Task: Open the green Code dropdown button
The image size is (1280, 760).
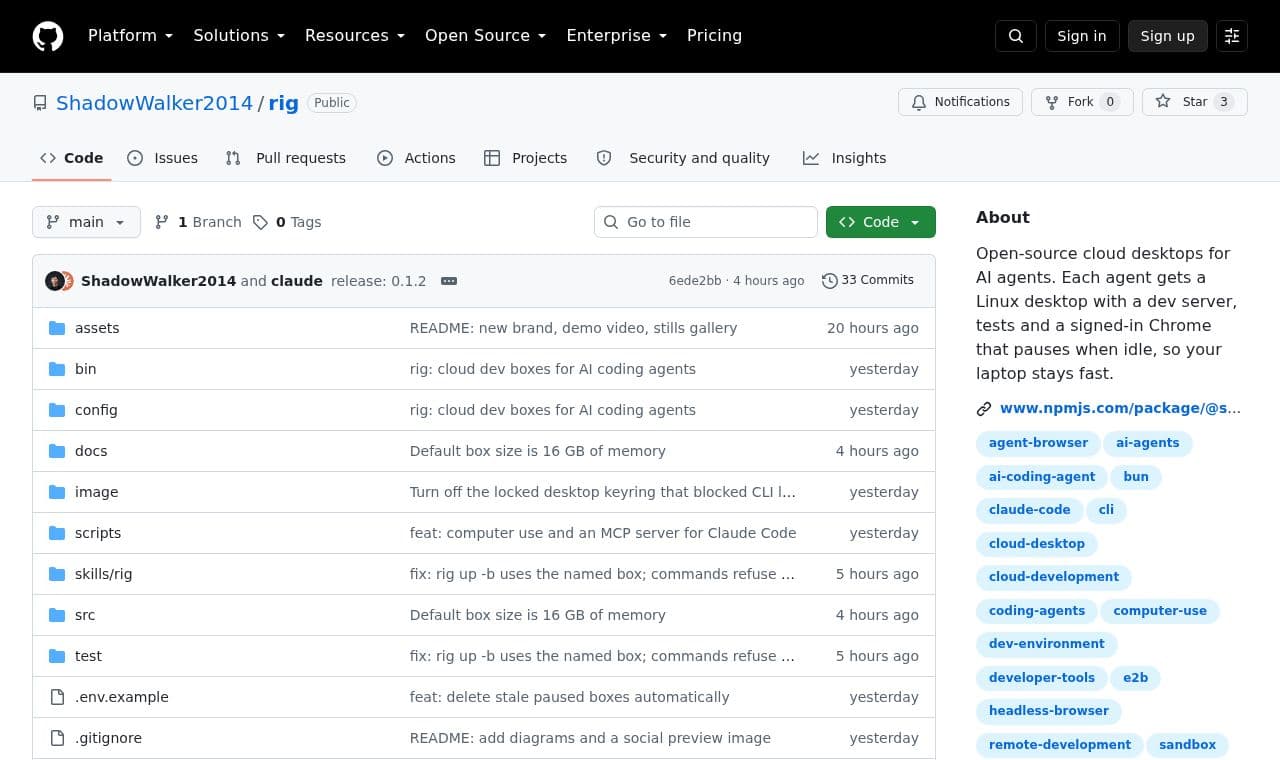Action: tap(881, 222)
